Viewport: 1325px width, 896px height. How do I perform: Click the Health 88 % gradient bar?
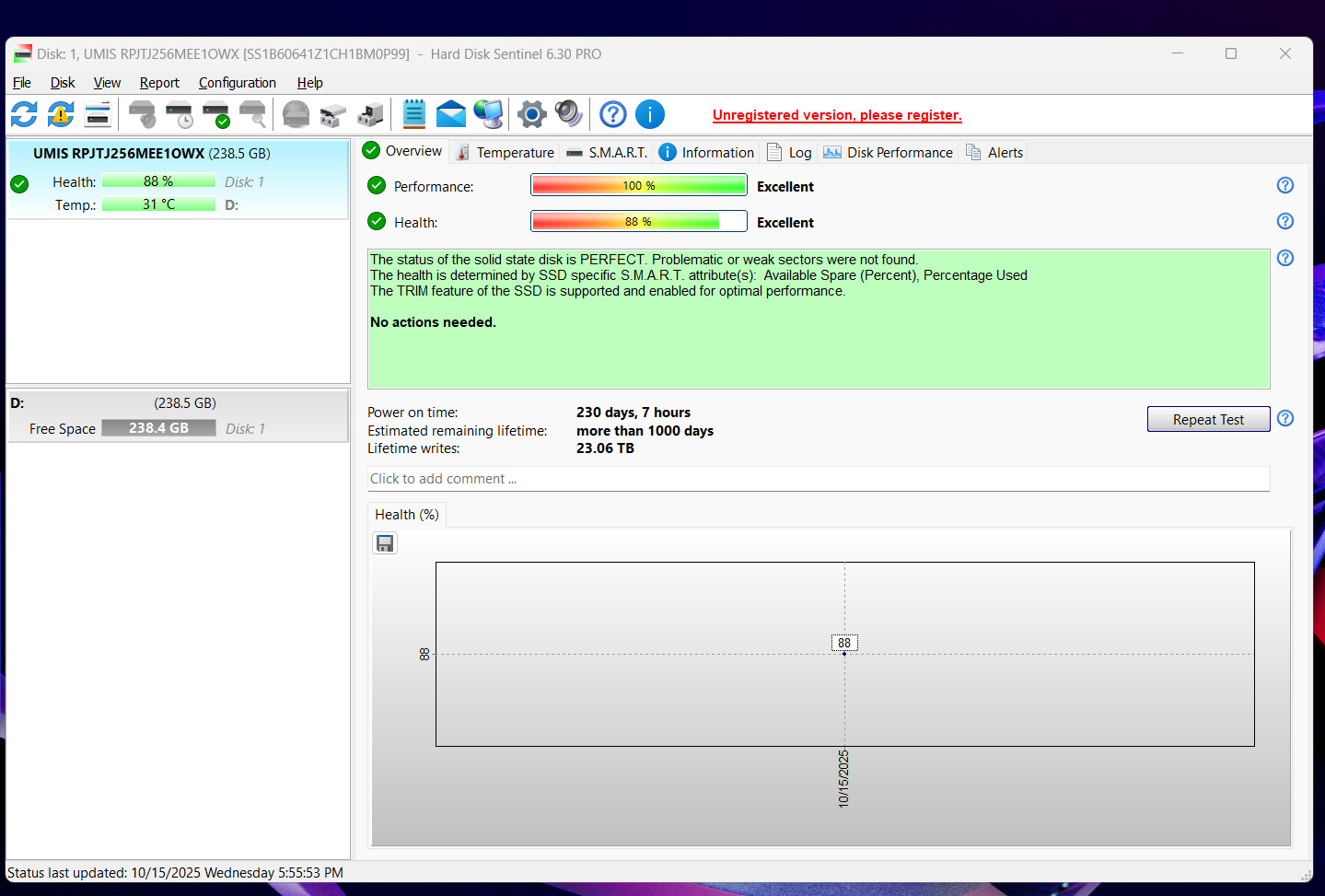coord(639,221)
